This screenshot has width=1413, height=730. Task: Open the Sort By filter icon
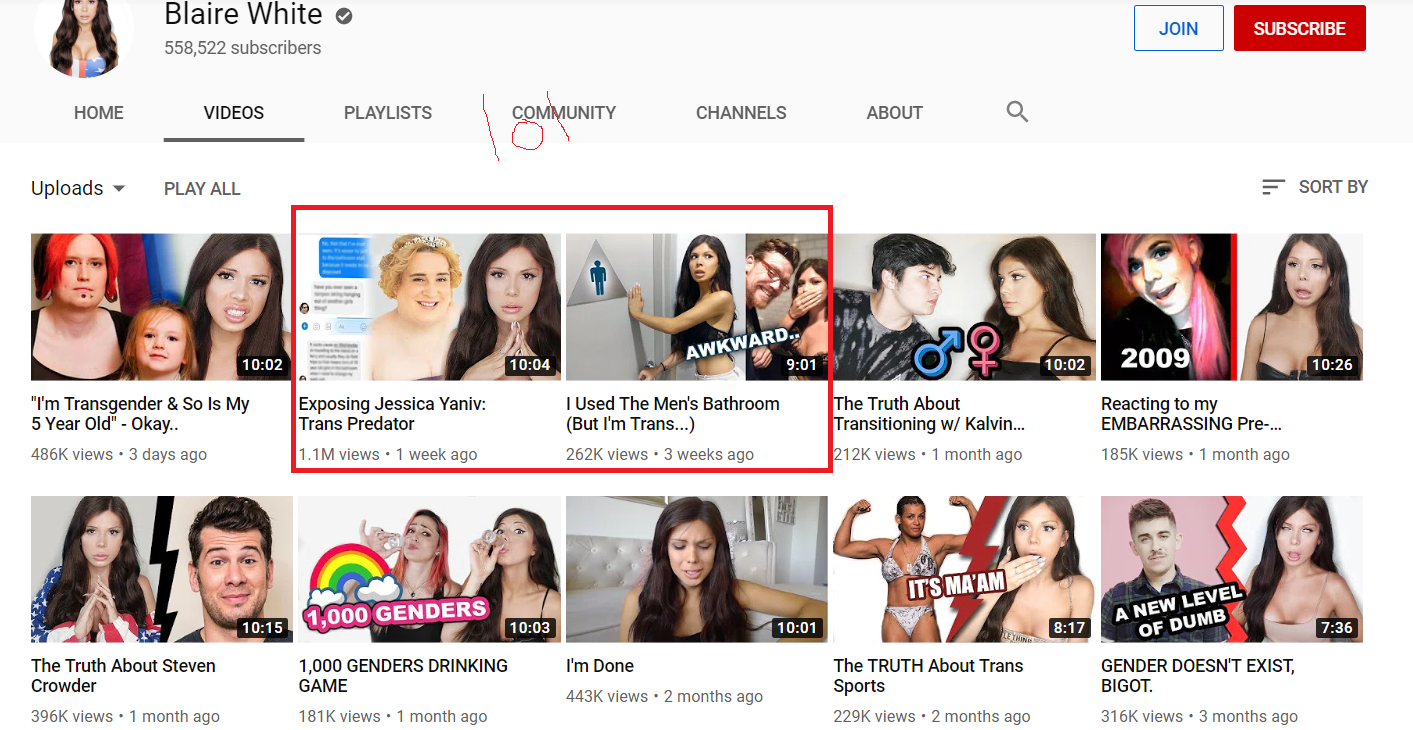[1273, 187]
